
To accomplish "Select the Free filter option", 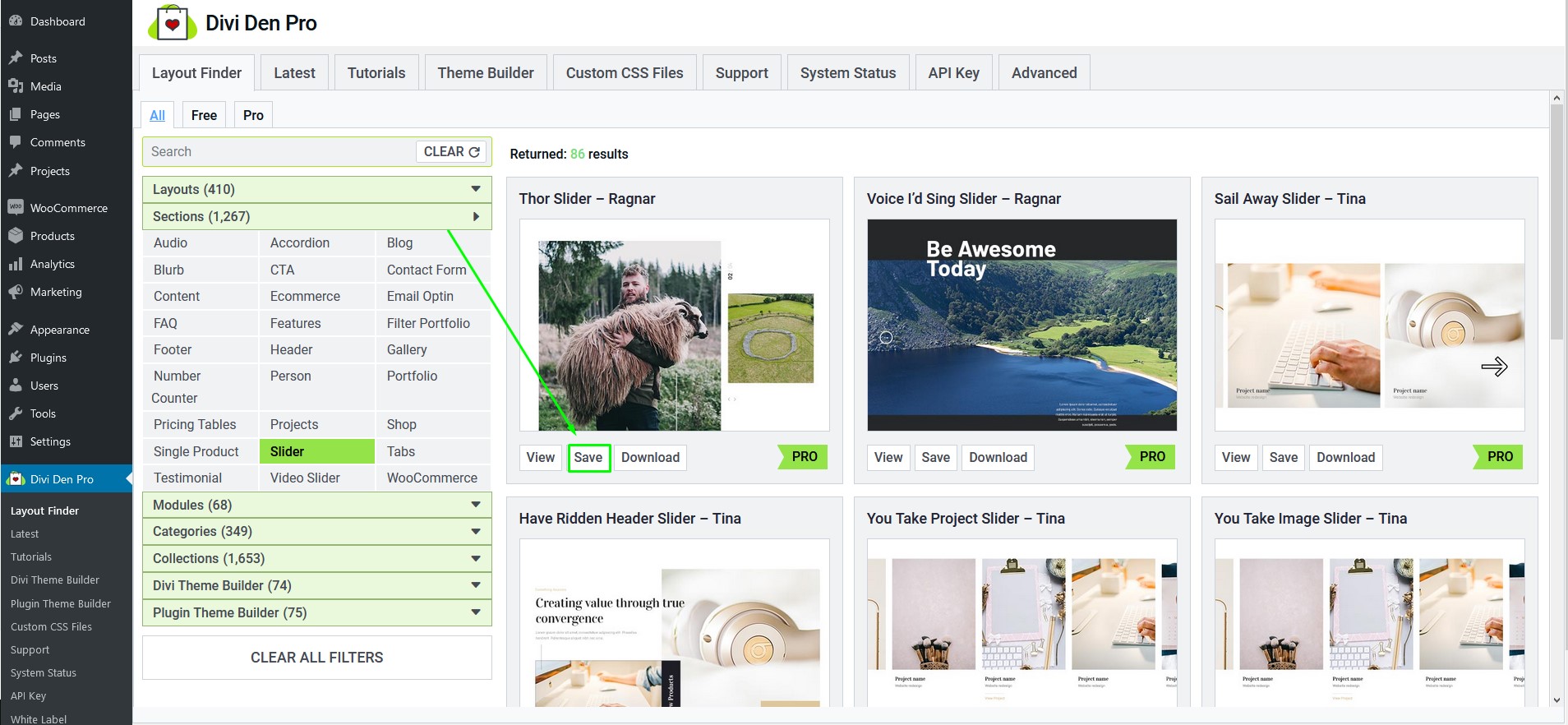I will click(204, 115).
